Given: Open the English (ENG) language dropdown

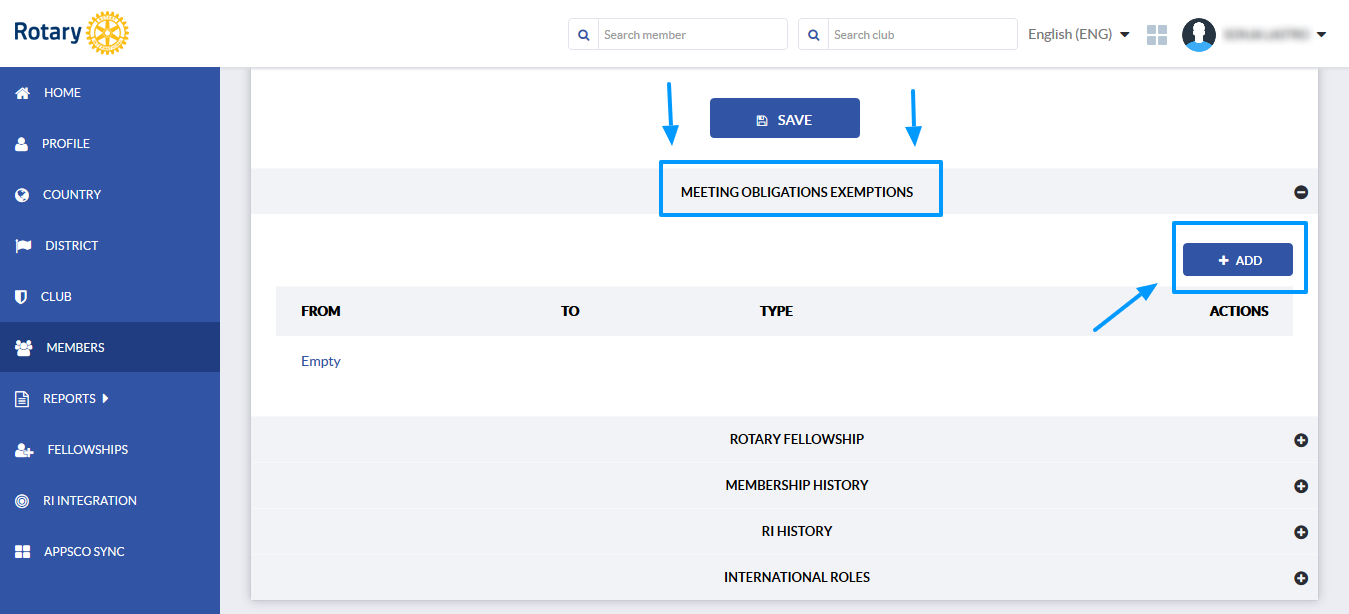Looking at the screenshot, I should (x=1079, y=34).
